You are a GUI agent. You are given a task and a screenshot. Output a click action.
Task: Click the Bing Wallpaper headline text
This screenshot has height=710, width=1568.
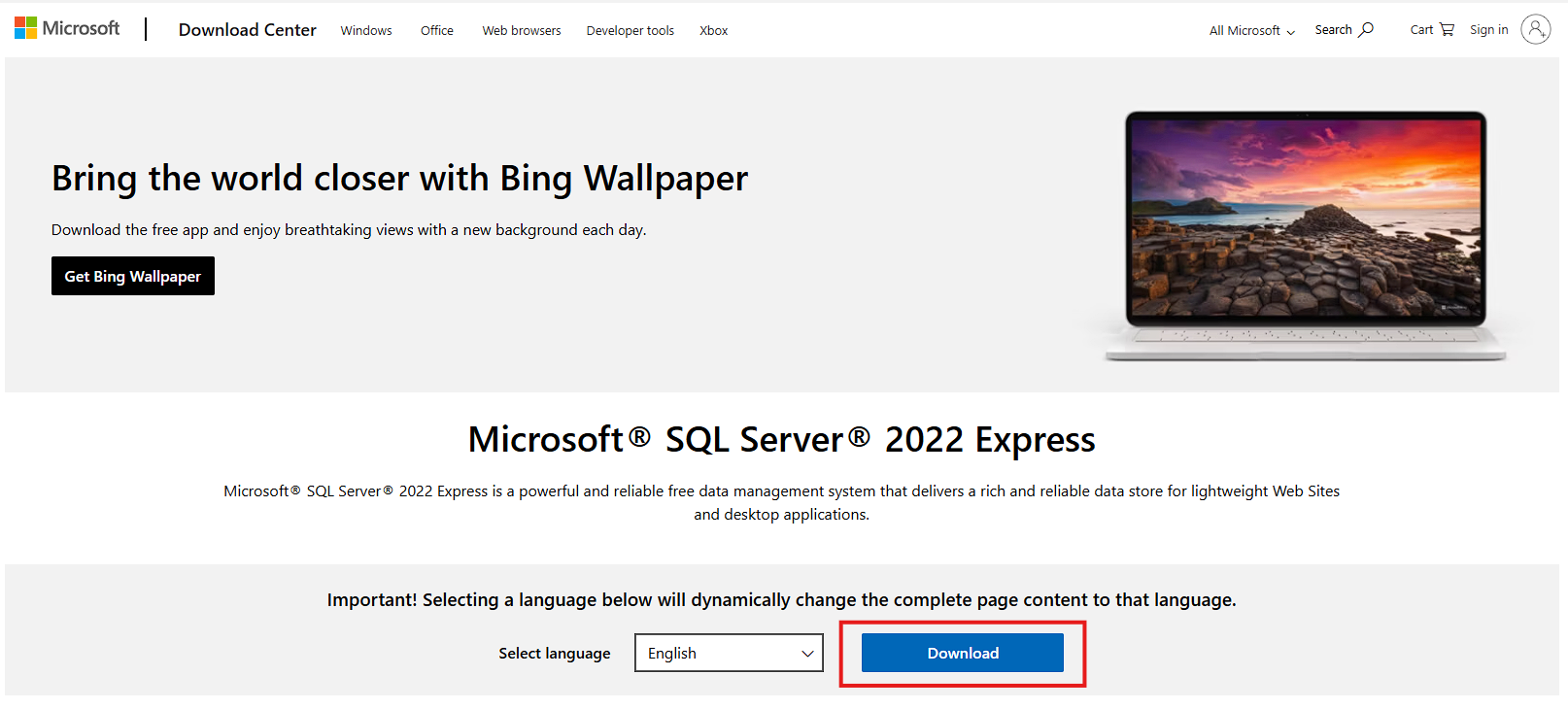(x=399, y=179)
